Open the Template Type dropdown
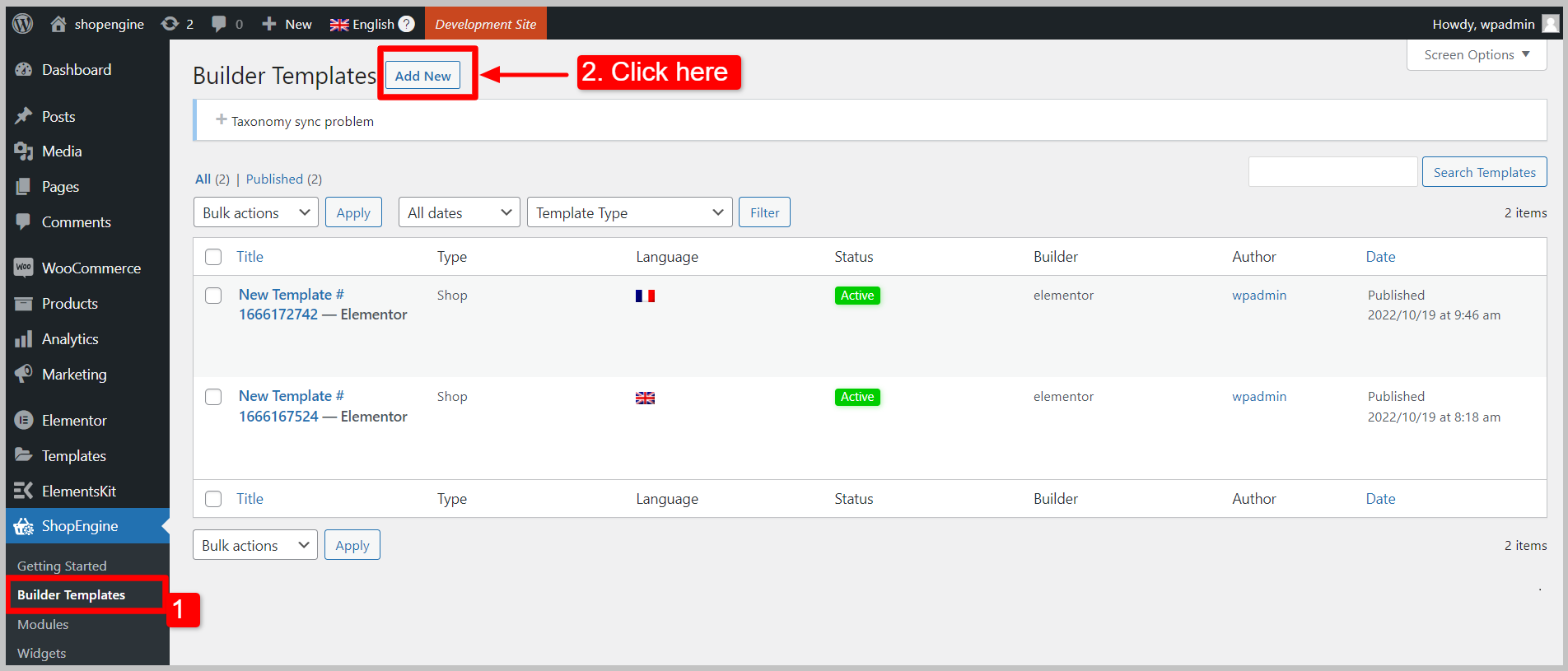This screenshot has width=1568, height=671. [630, 212]
